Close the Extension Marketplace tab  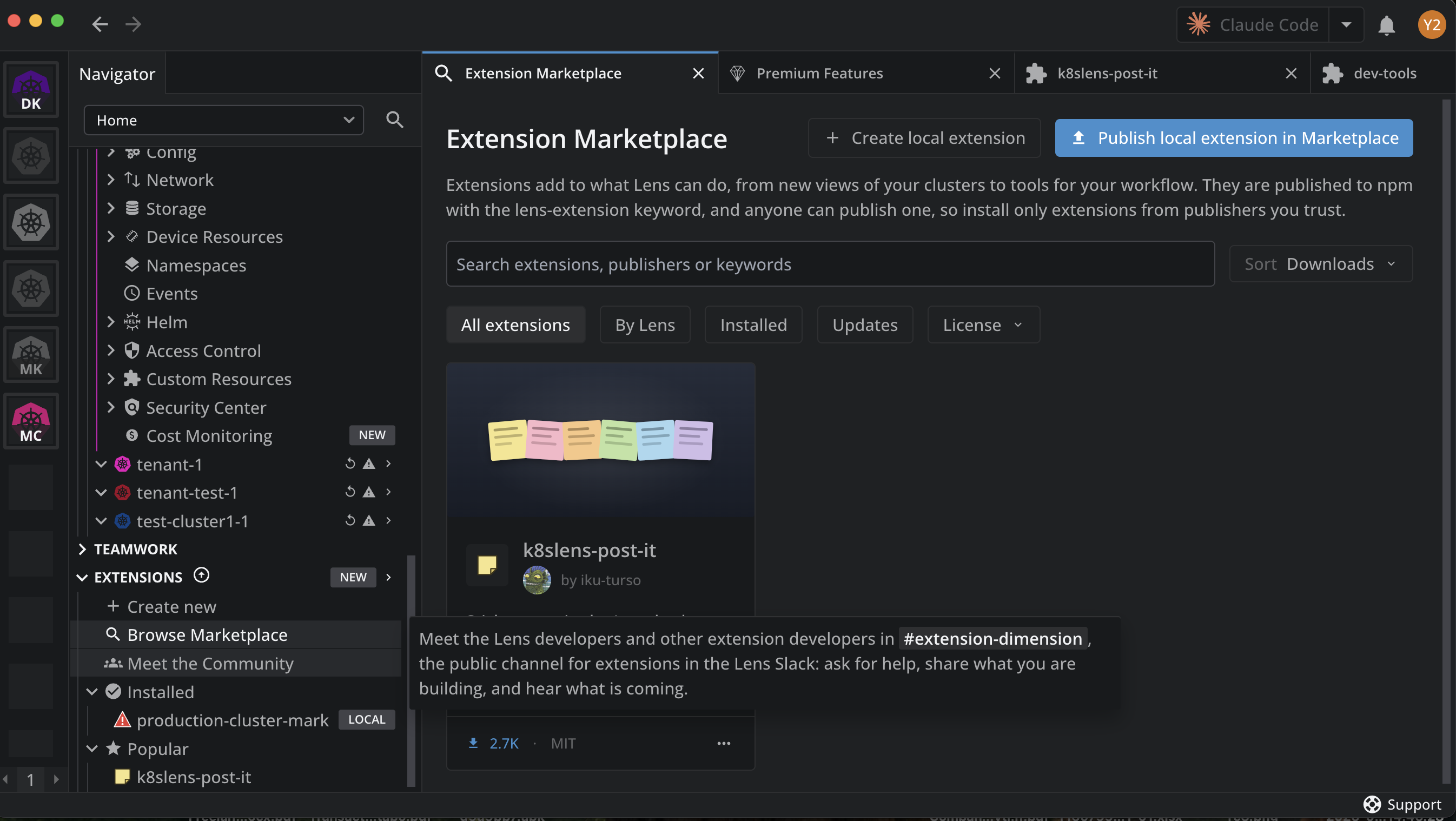click(x=699, y=74)
